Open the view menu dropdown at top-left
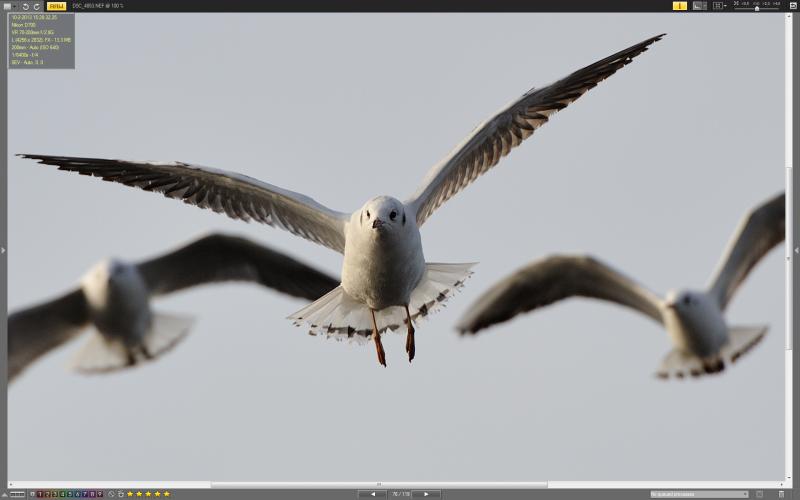This screenshot has height=500, width=800. 9,6
